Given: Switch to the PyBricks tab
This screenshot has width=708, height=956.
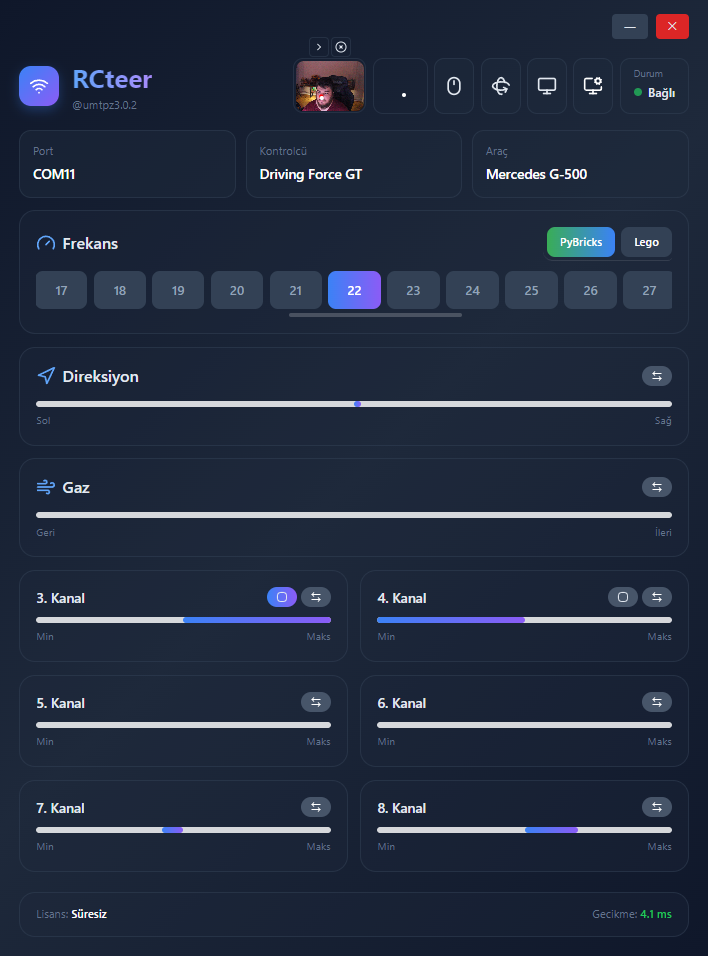Looking at the screenshot, I should point(581,243).
